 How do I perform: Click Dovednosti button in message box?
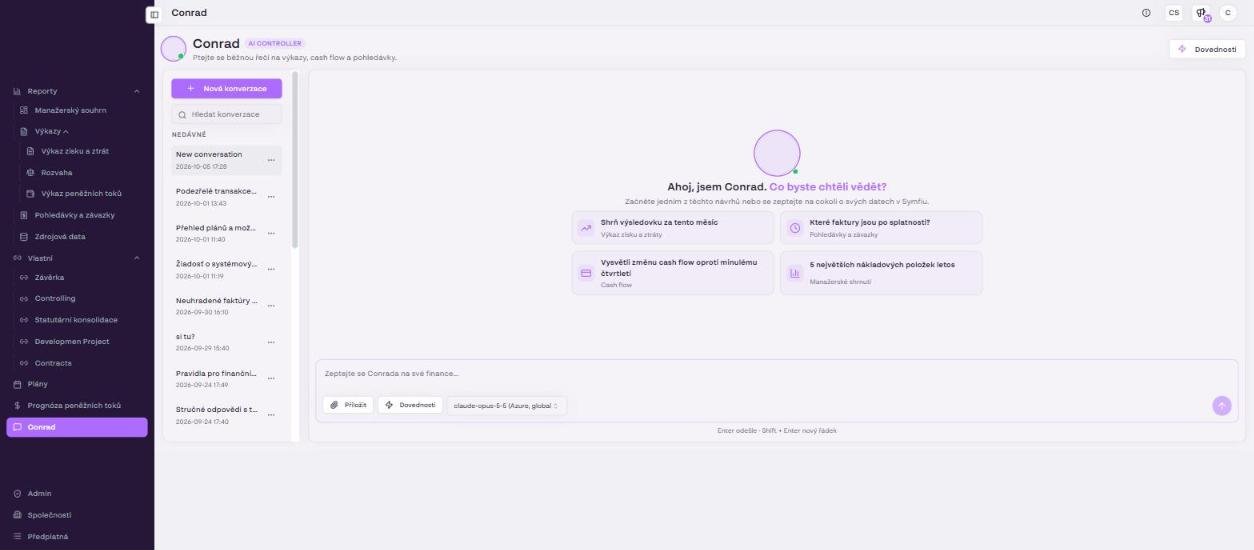tap(410, 405)
